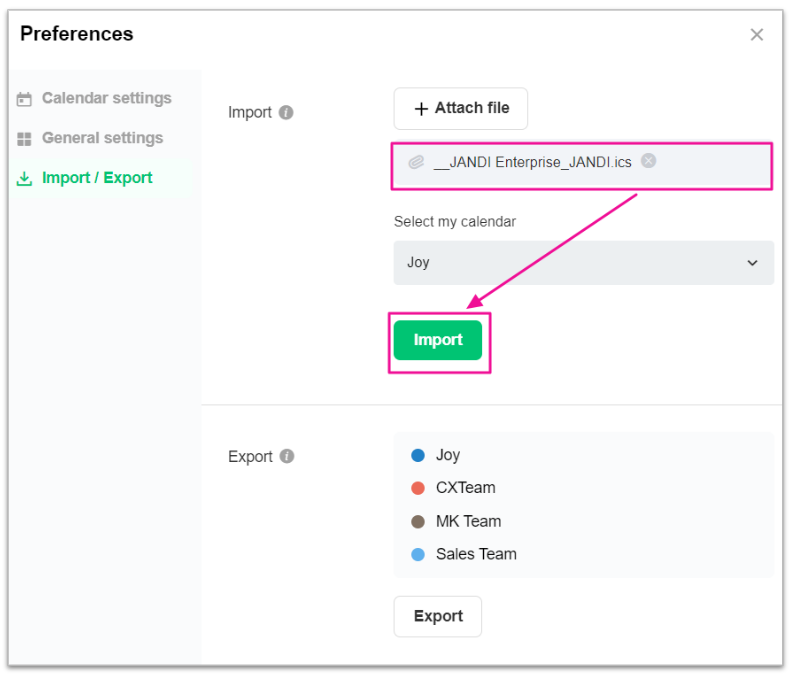Choose the CXTeam calendar in export list

[x=465, y=488]
